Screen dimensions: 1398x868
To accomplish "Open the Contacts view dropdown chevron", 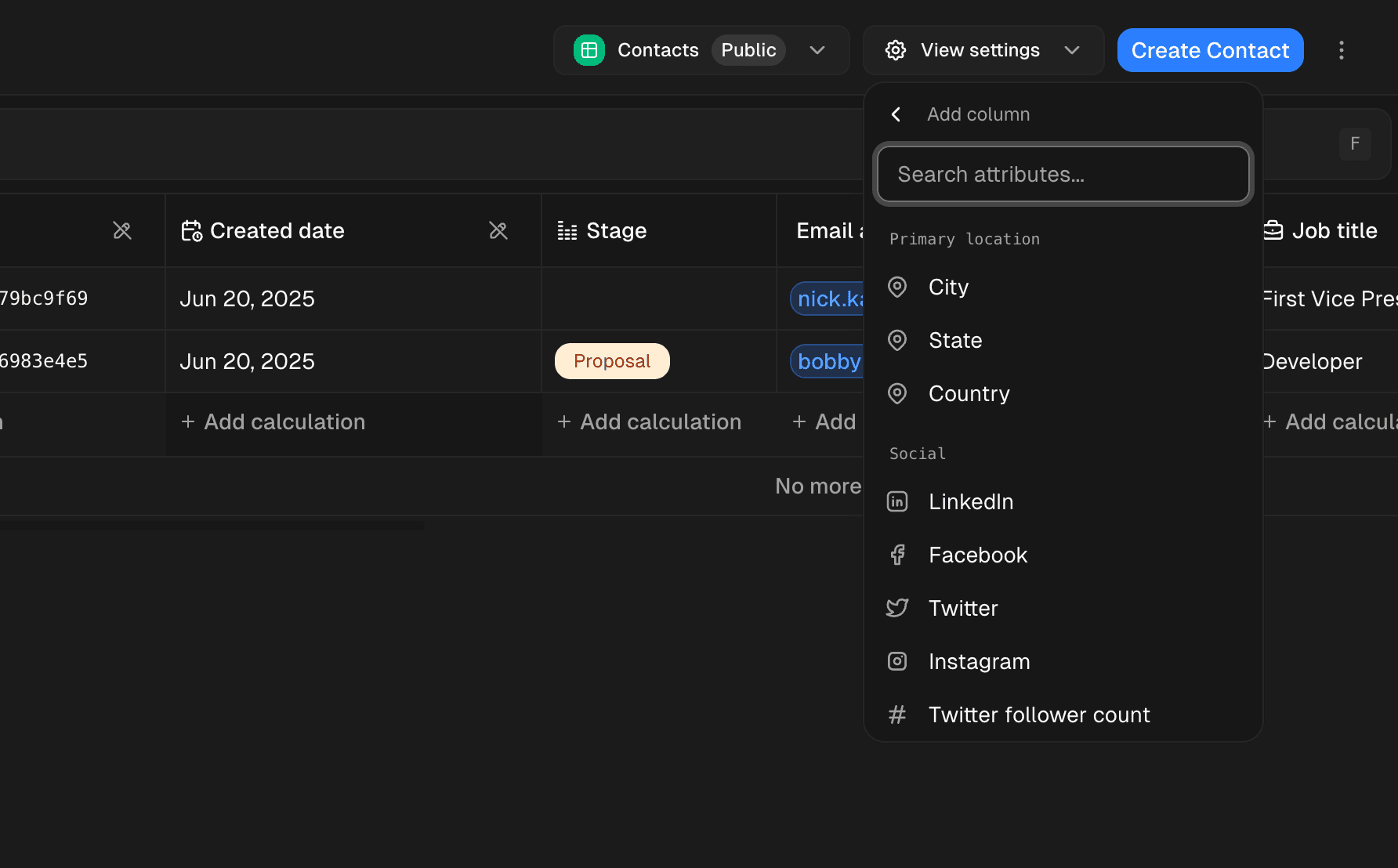I will tap(817, 49).
